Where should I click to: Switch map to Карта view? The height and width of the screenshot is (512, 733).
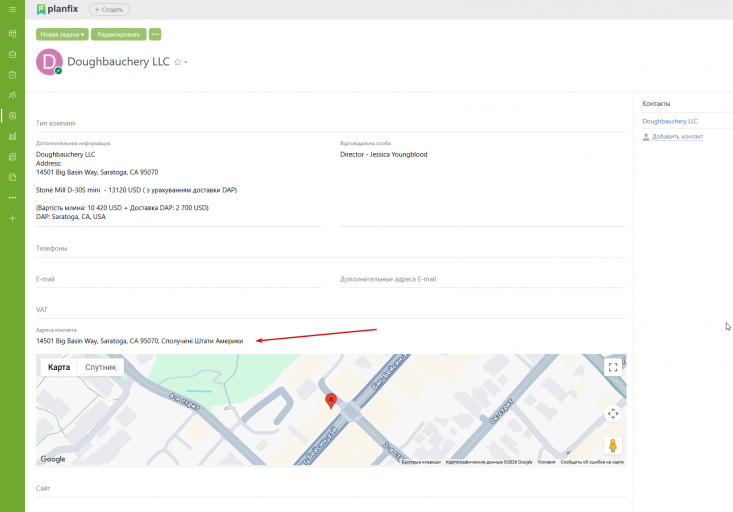click(x=59, y=367)
